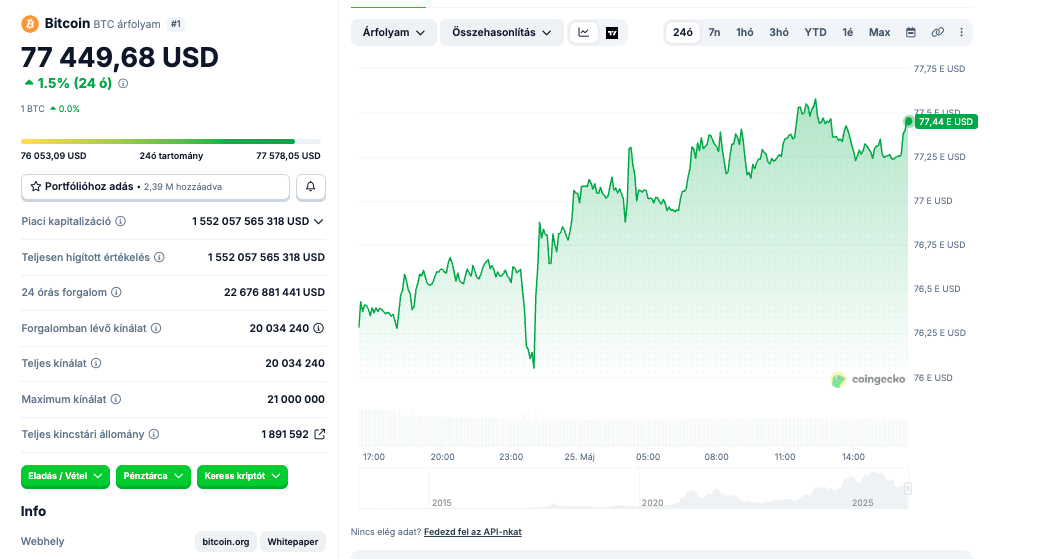
Task: Click the 76 053,09 USD low value
Action: 54,156
